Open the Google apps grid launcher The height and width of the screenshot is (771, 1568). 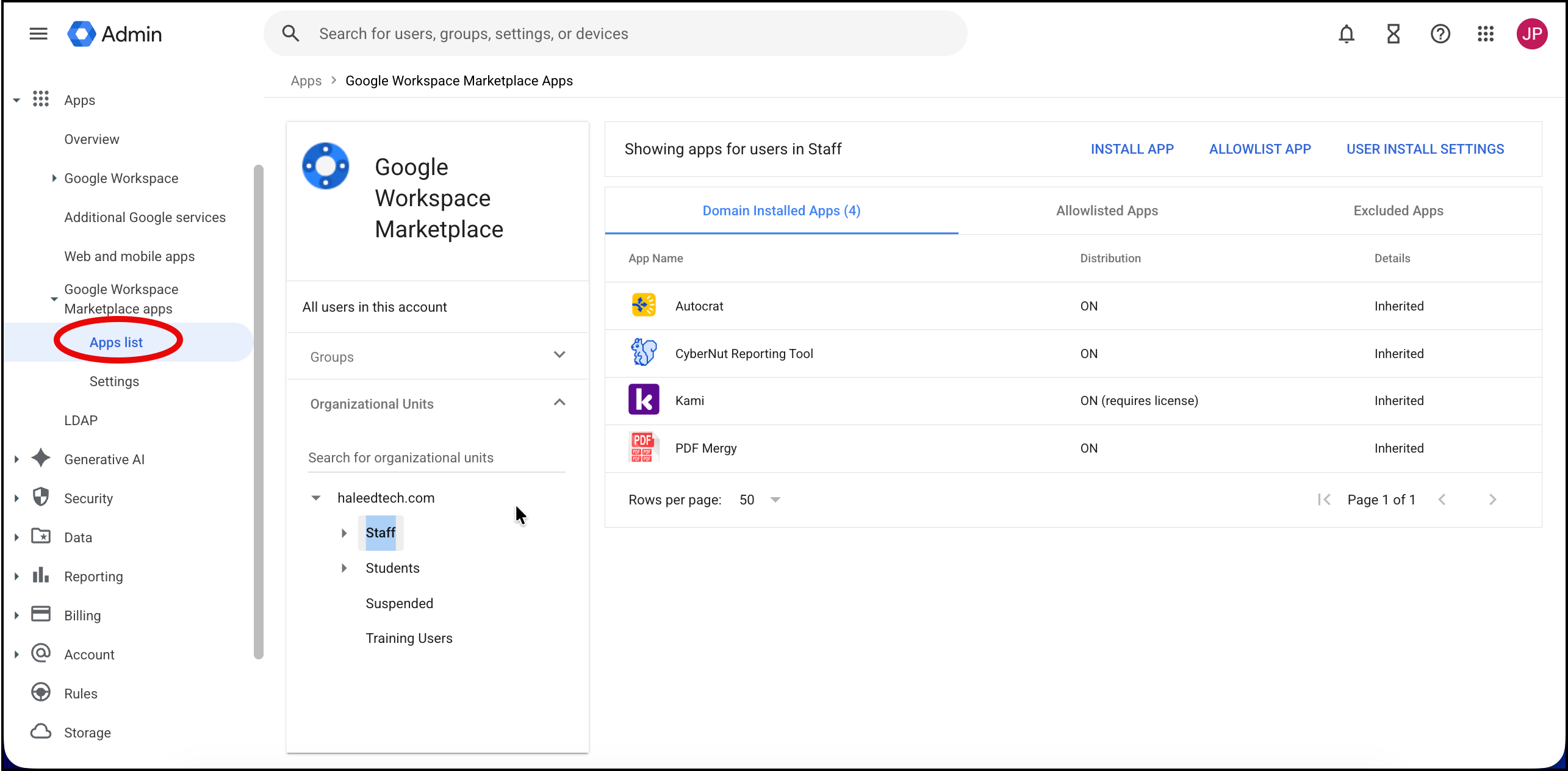click(1486, 34)
